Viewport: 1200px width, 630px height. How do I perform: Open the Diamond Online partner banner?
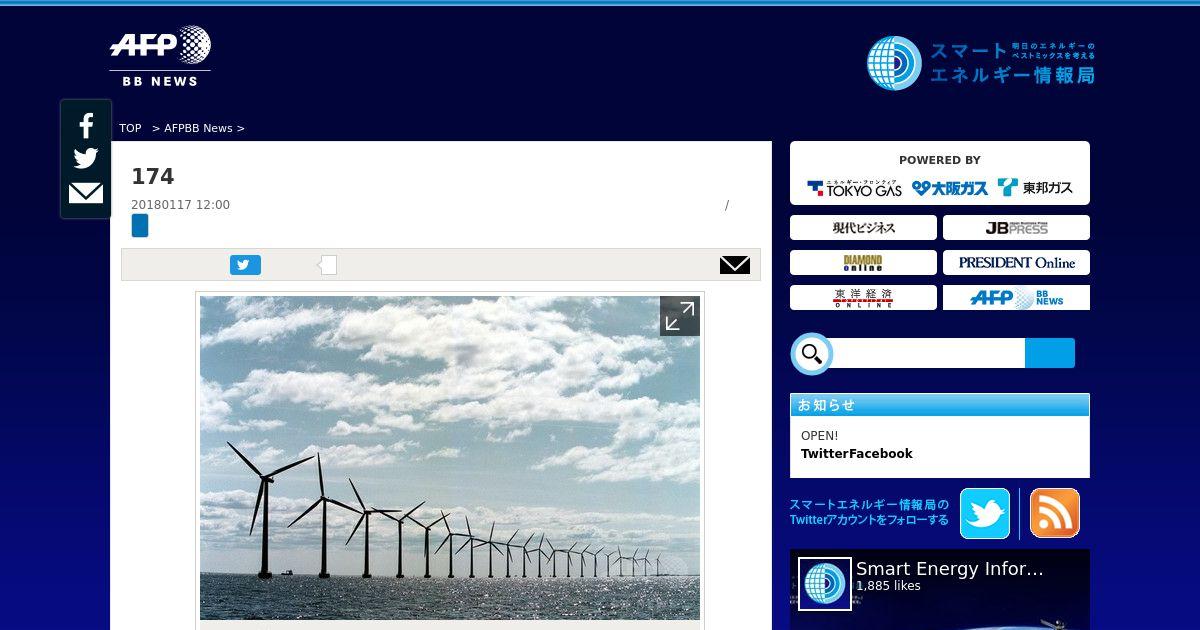[864, 263]
